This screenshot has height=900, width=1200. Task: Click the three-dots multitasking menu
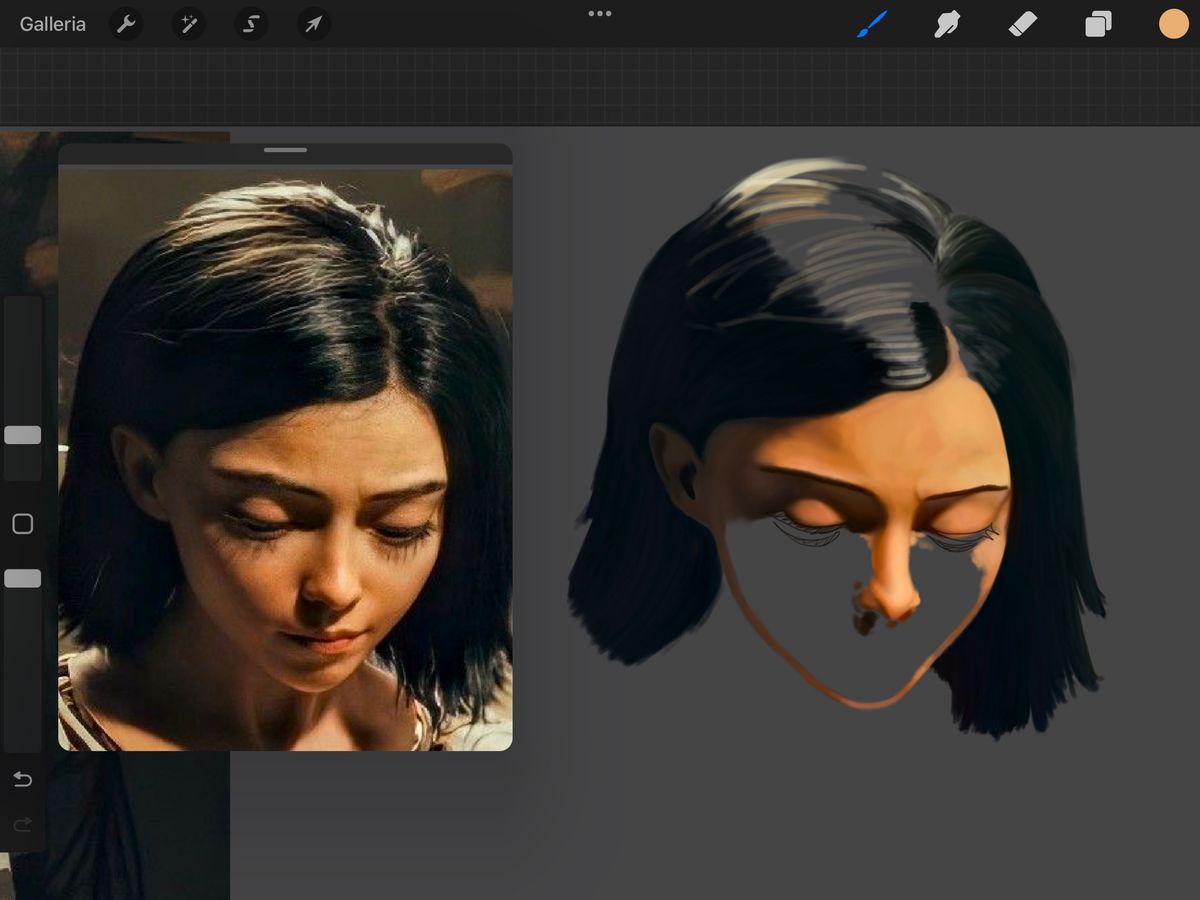click(600, 13)
